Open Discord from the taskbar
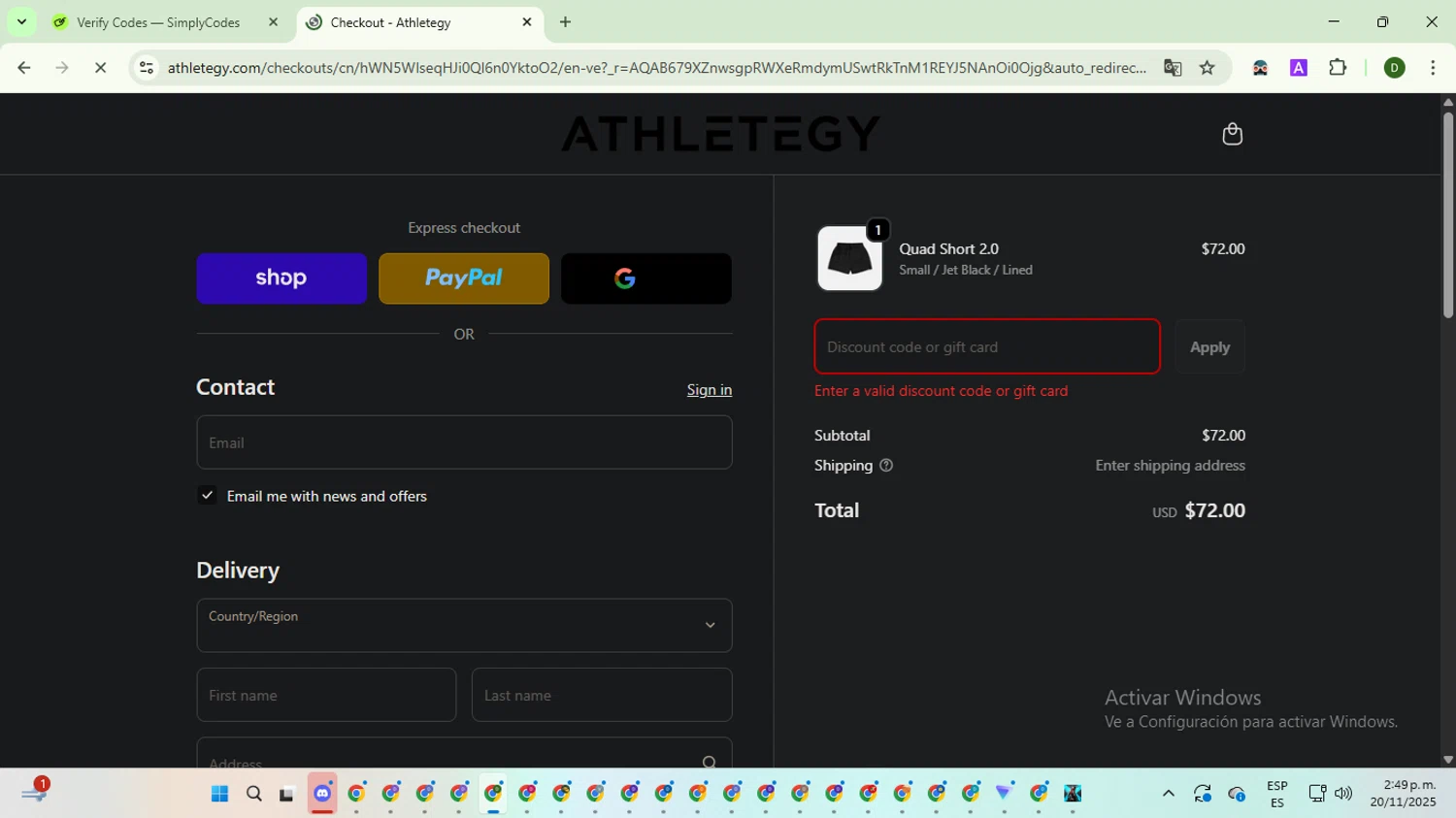 coord(322,794)
